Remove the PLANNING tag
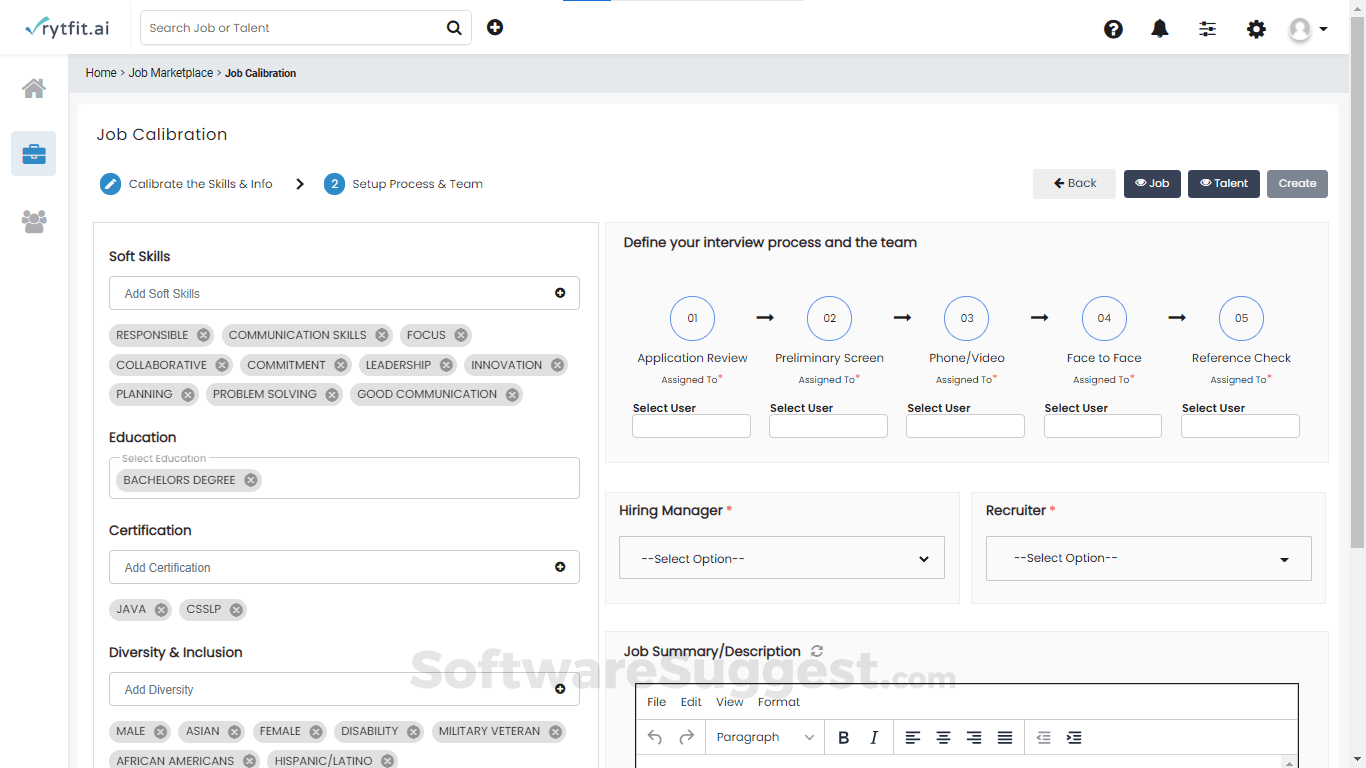 click(187, 394)
